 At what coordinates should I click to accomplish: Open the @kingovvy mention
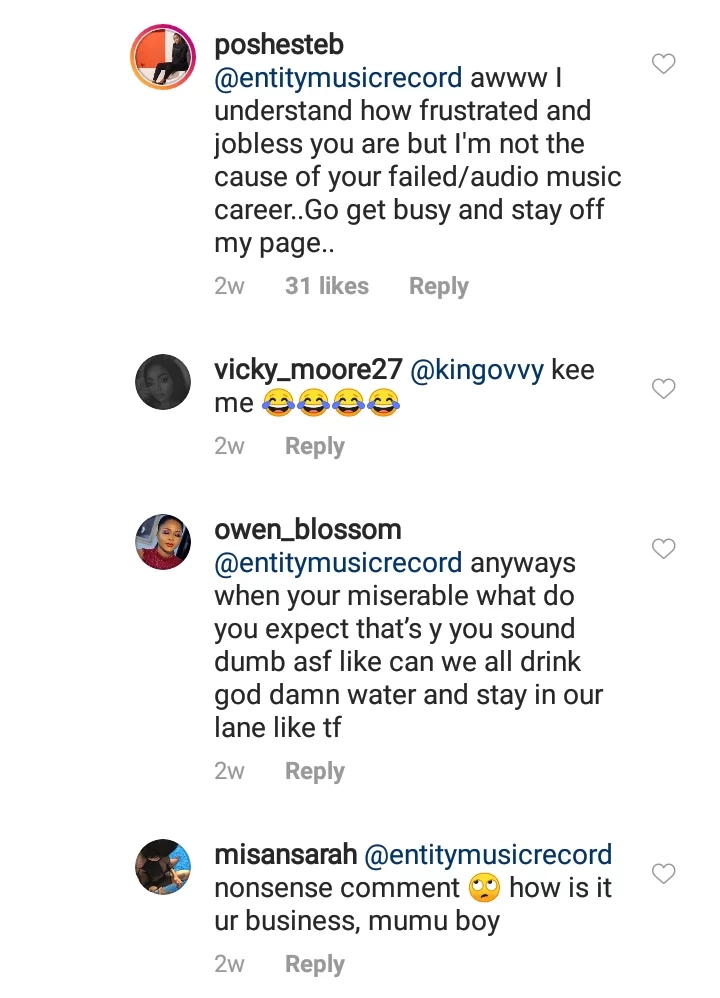tap(477, 370)
